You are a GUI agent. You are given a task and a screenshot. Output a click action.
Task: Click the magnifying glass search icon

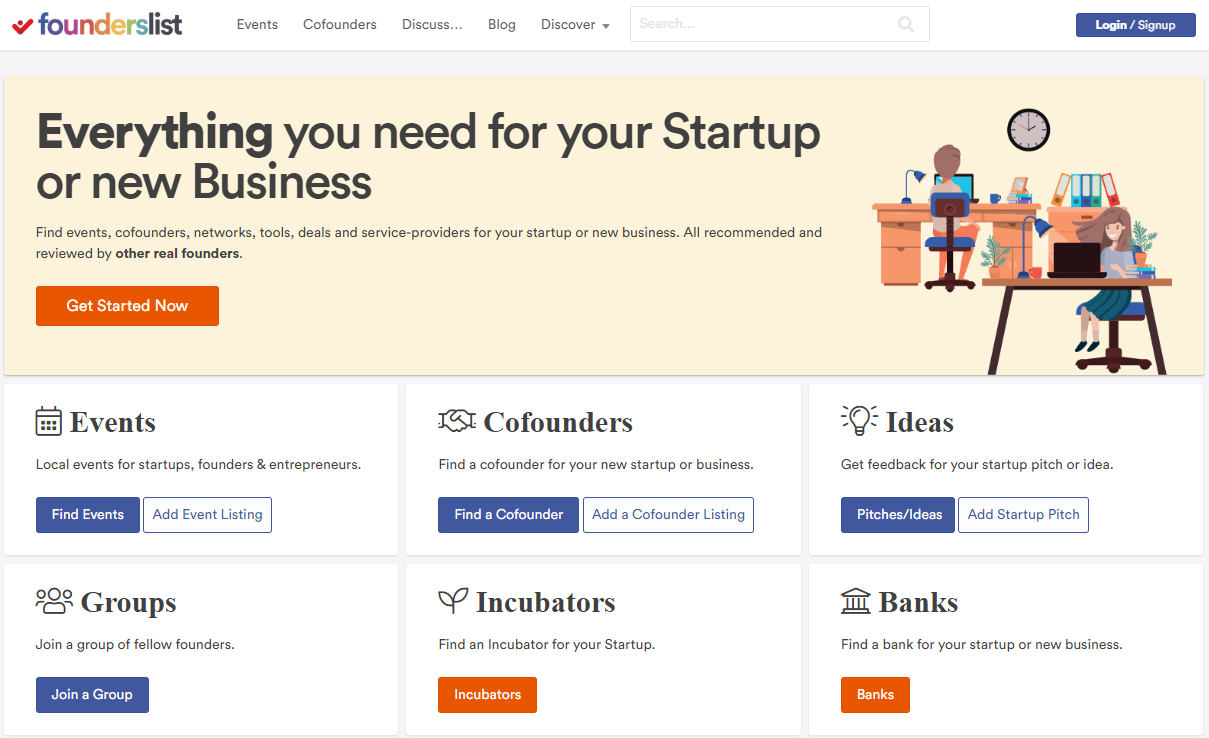(x=905, y=24)
